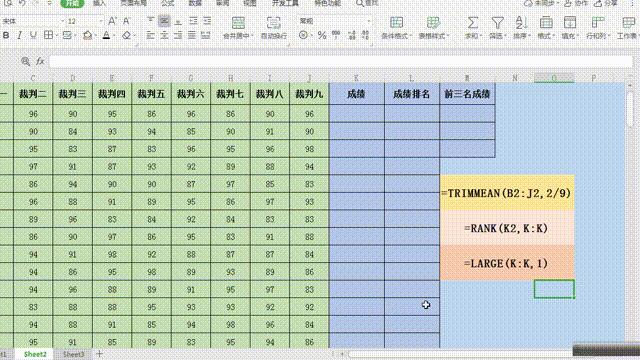The height and width of the screenshot is (360, 640).
Task: Click the Filter funnel icon
Action: (x=497, y=22)
